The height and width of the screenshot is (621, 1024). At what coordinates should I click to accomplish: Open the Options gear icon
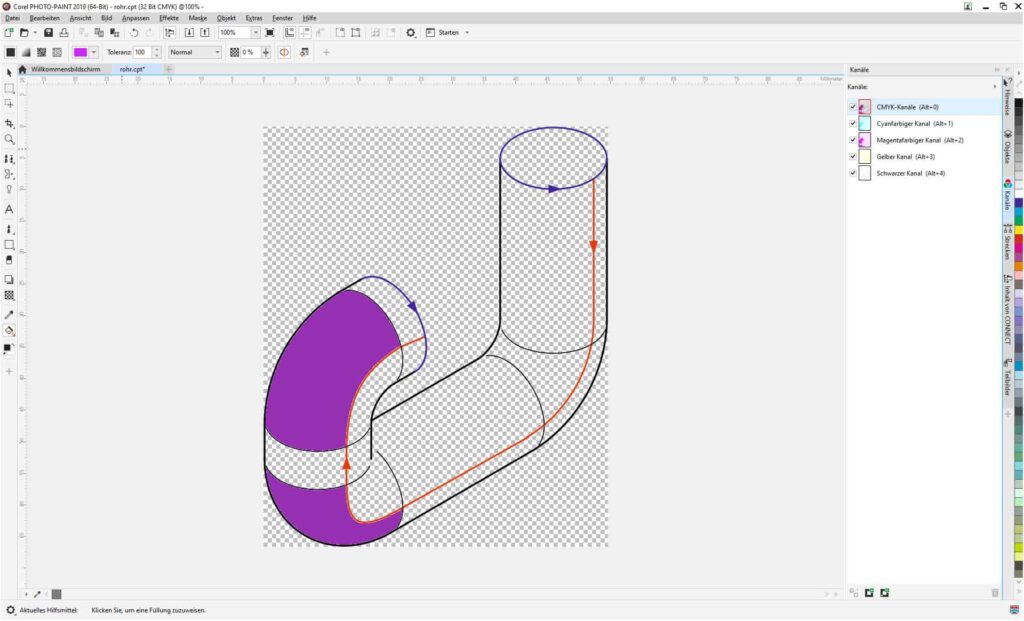pyautogui.click(x=411, y=33)
